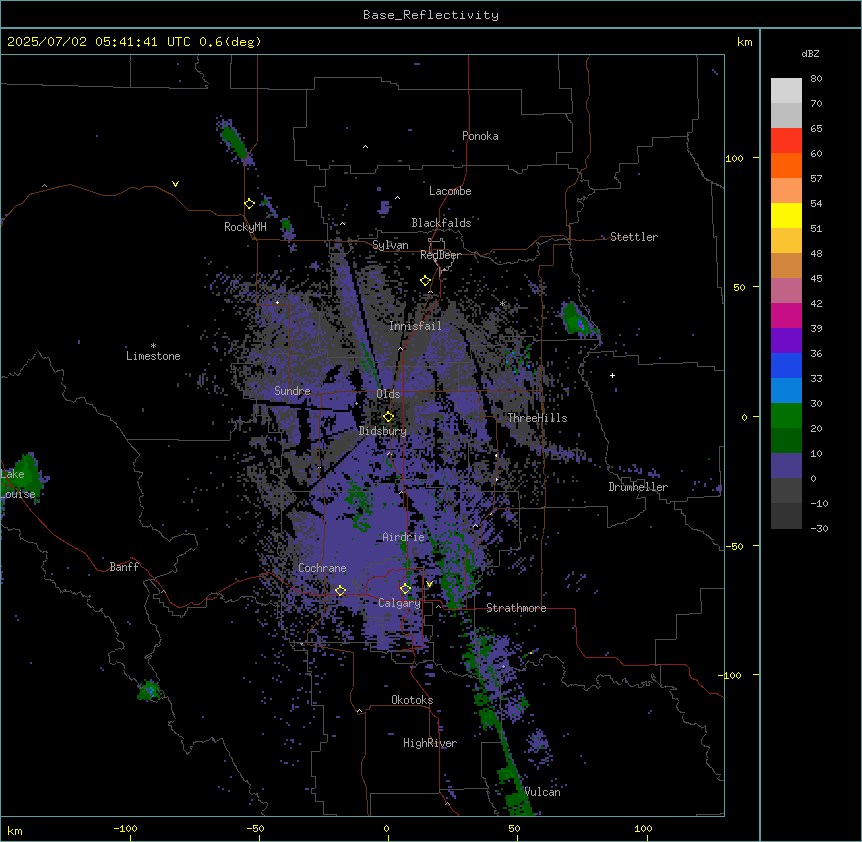Click the Limestone label
Viewport: 862px width, 842px height.
tap(153, 356)
